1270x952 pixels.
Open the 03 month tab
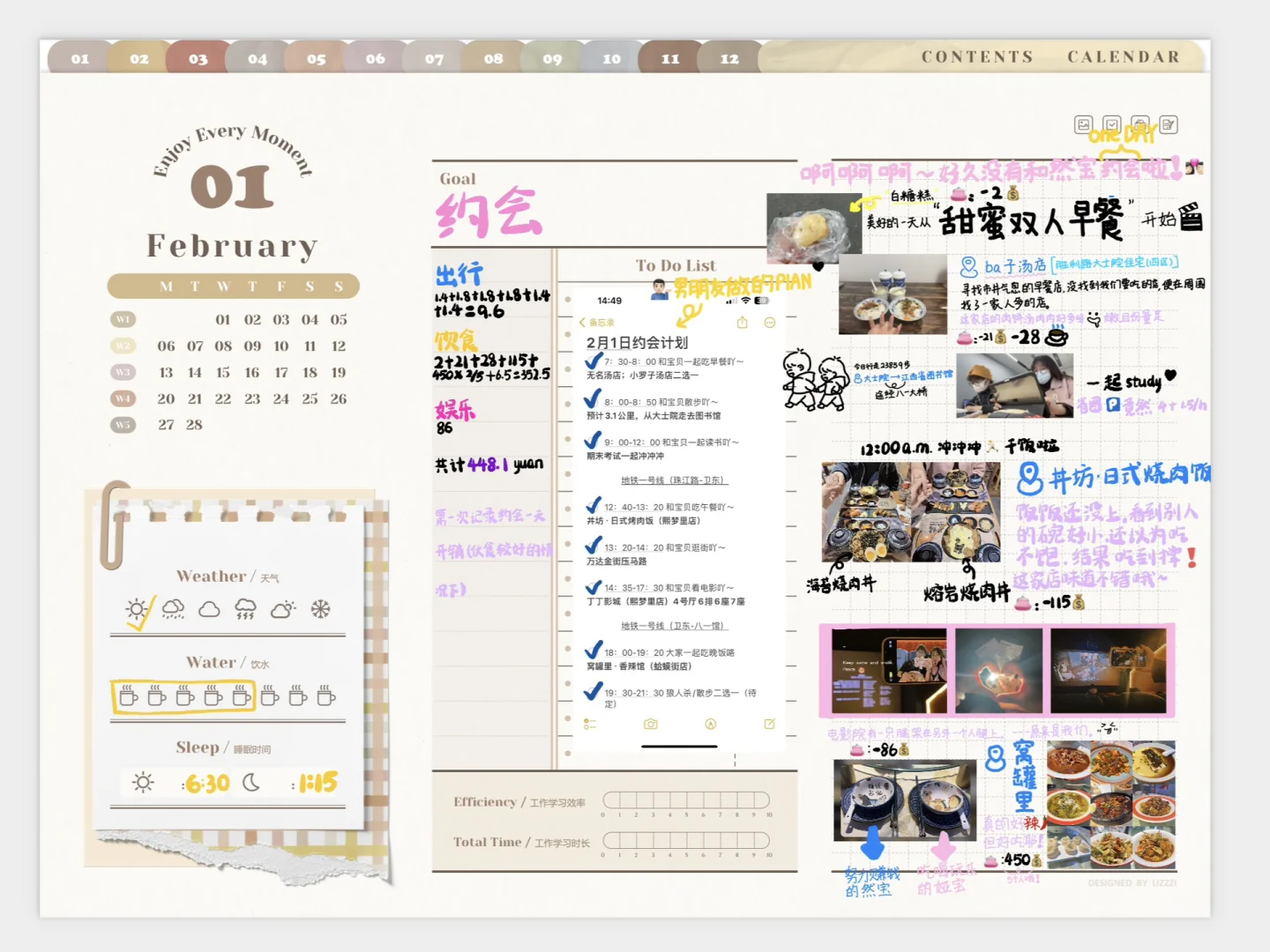198,58
